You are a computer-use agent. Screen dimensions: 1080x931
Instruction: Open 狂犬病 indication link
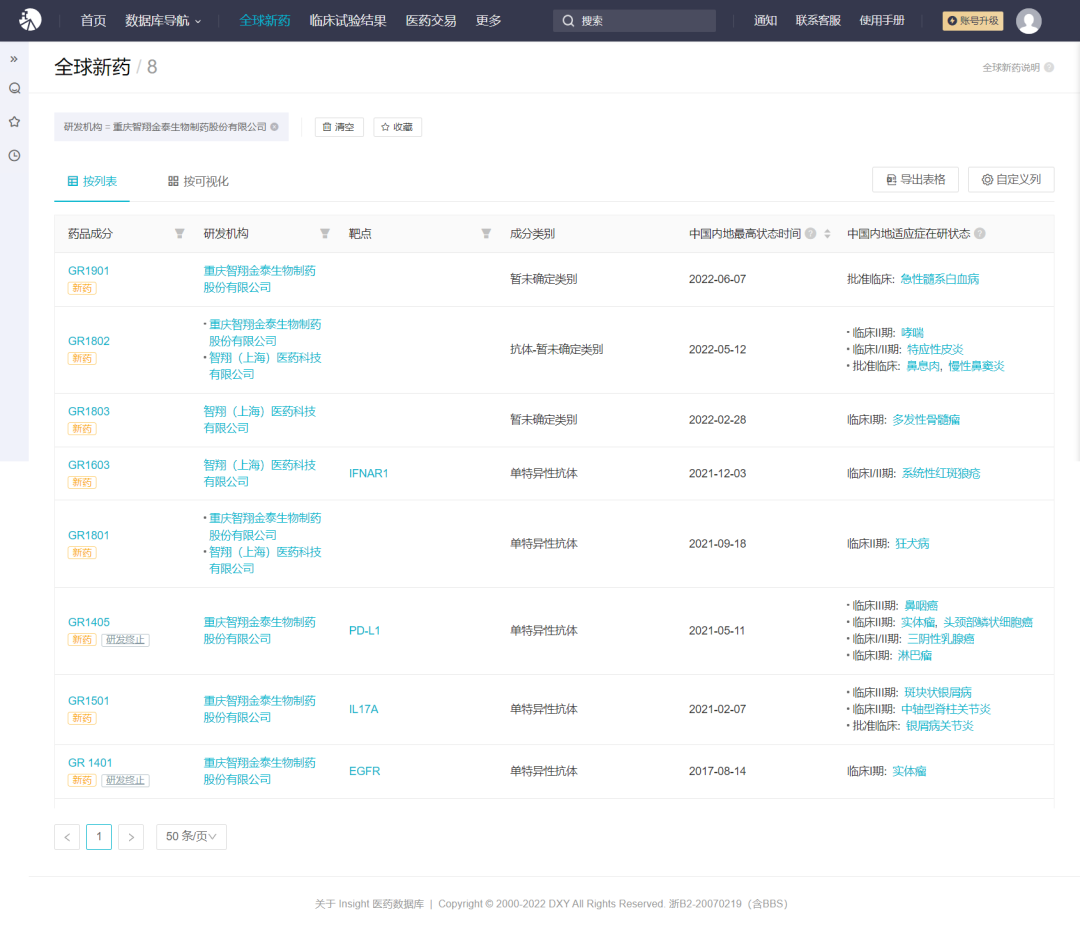click(x=912, y=543)
